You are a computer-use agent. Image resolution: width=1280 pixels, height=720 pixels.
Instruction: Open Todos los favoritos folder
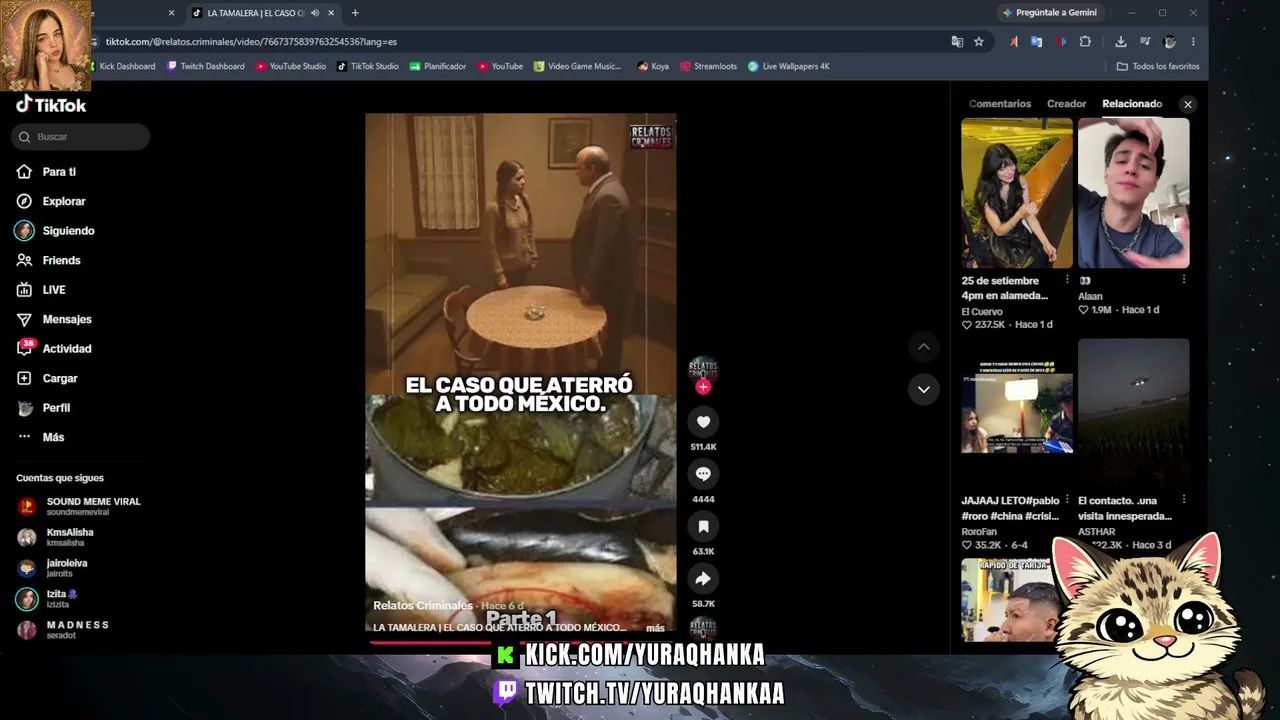1158,66
